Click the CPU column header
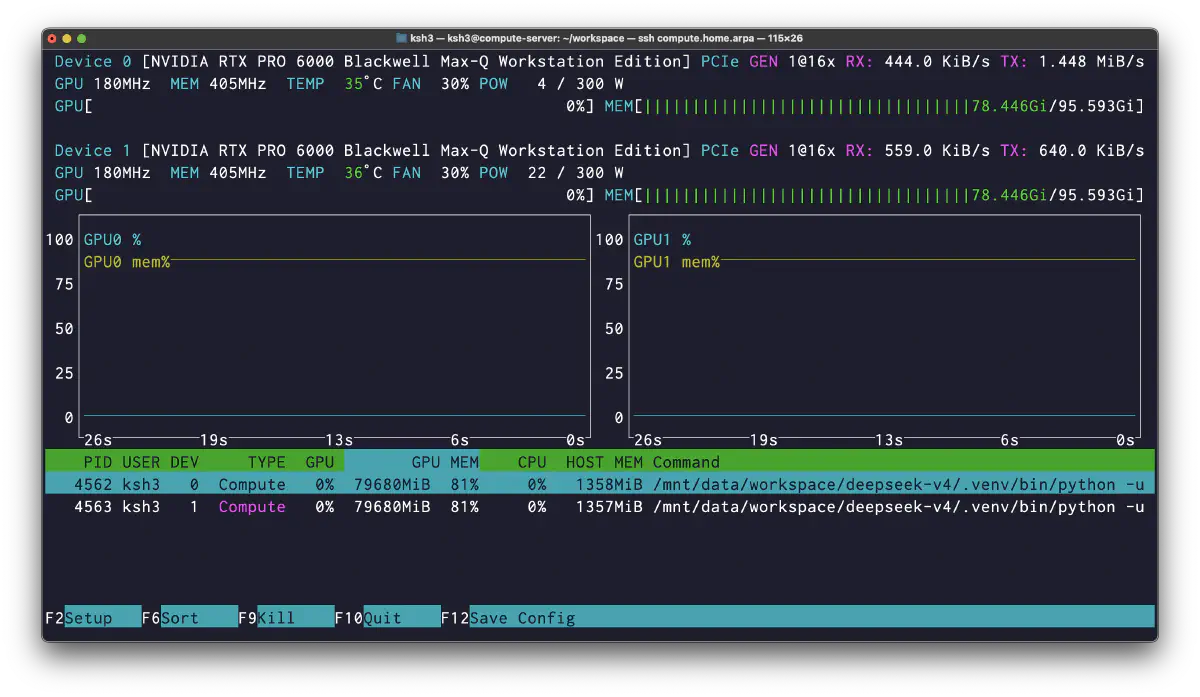Screen dimensions: 1200x697 pos(532,462)
